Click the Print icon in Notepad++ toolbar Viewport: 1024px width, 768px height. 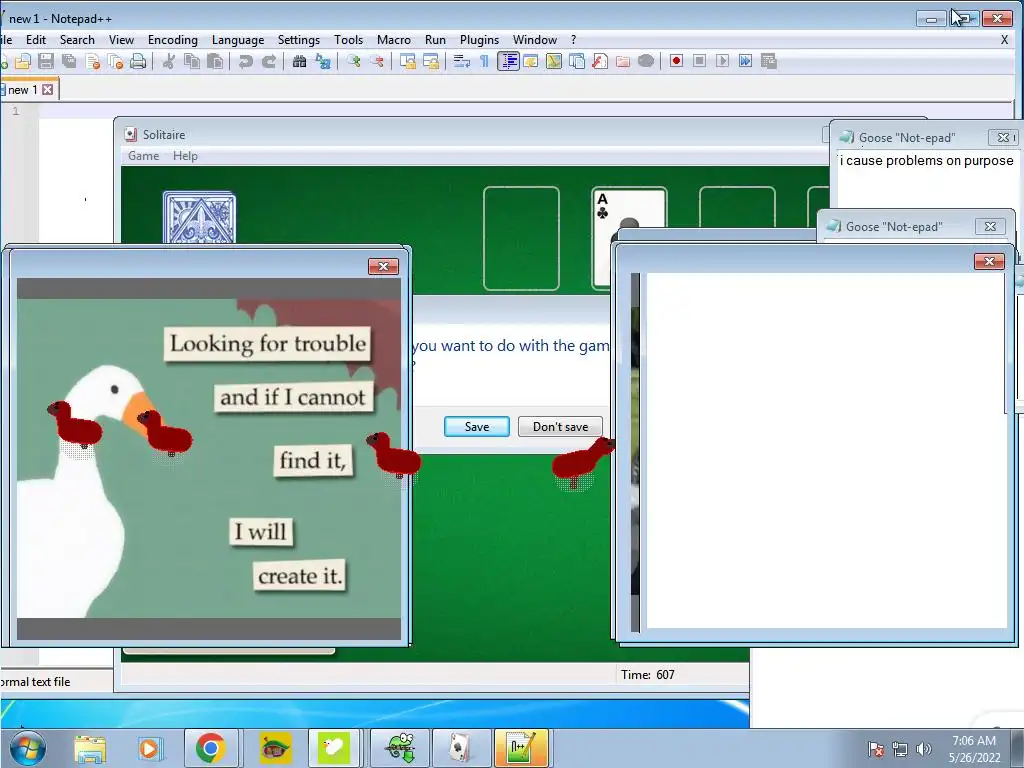pos(138,61)
